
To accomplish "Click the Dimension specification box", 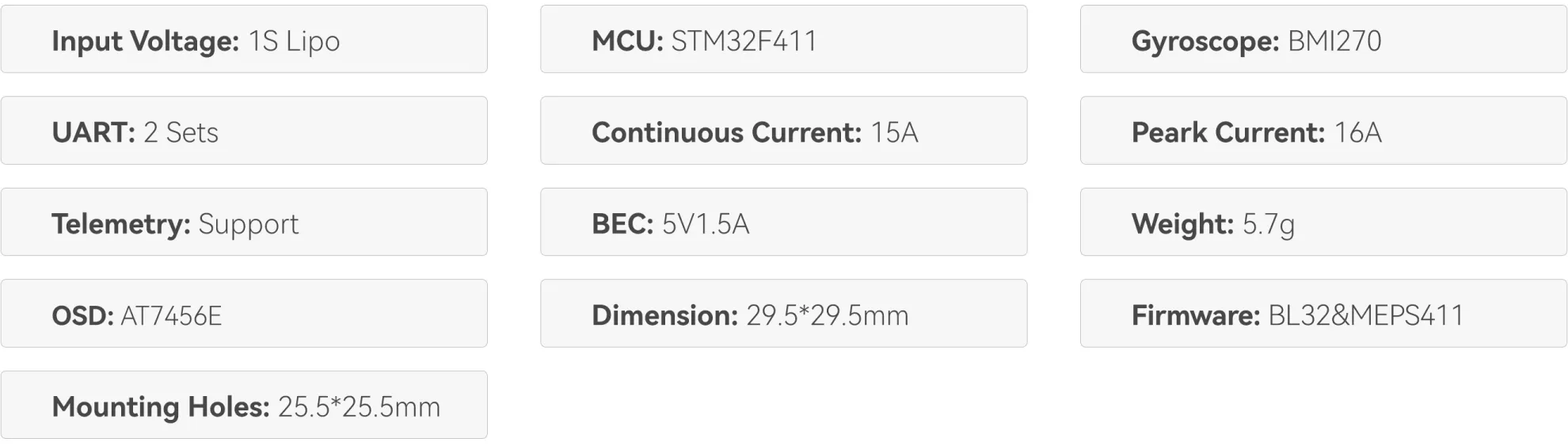I will tap(783, 314).
